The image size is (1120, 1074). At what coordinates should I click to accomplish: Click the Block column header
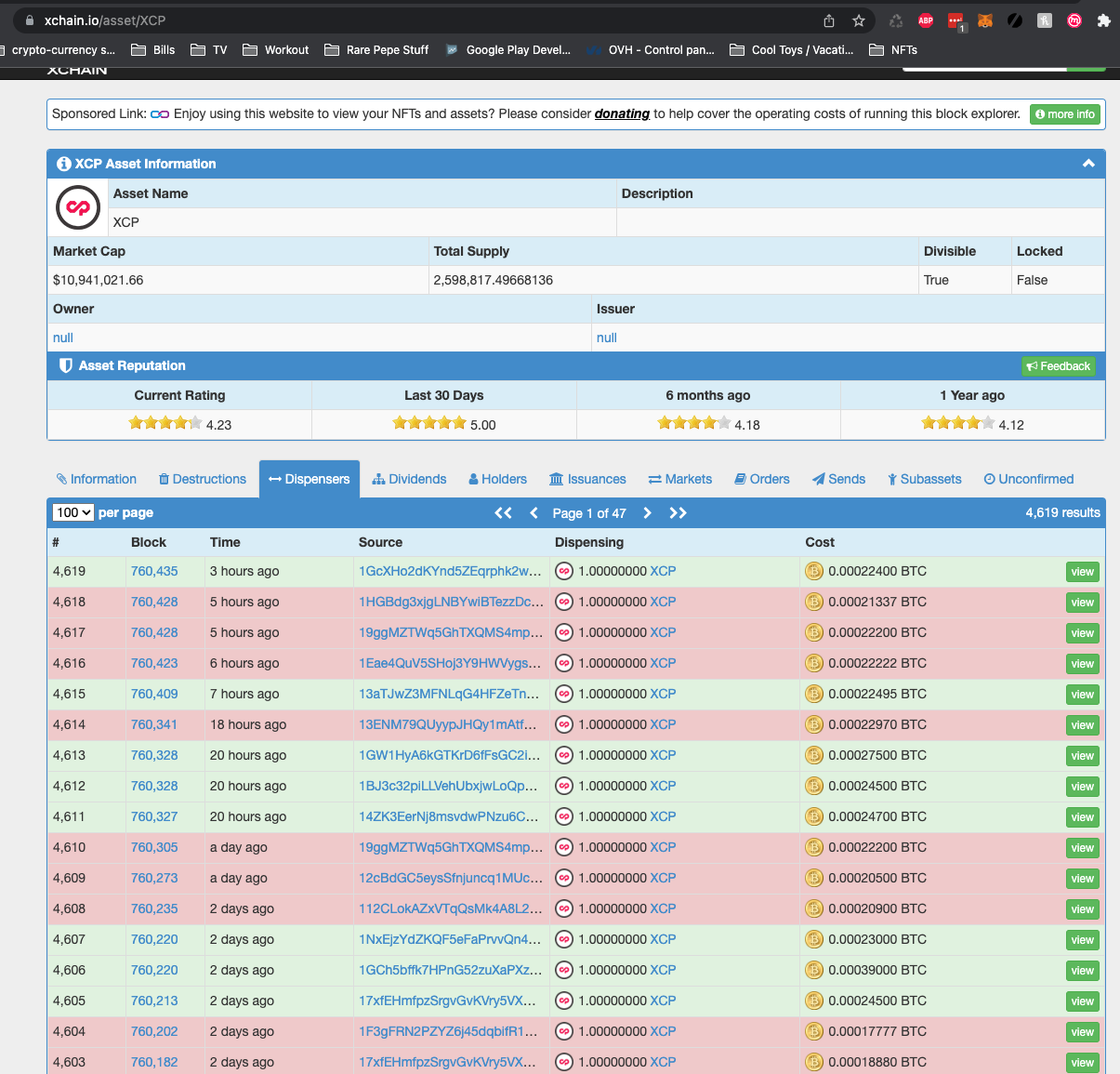149,542
